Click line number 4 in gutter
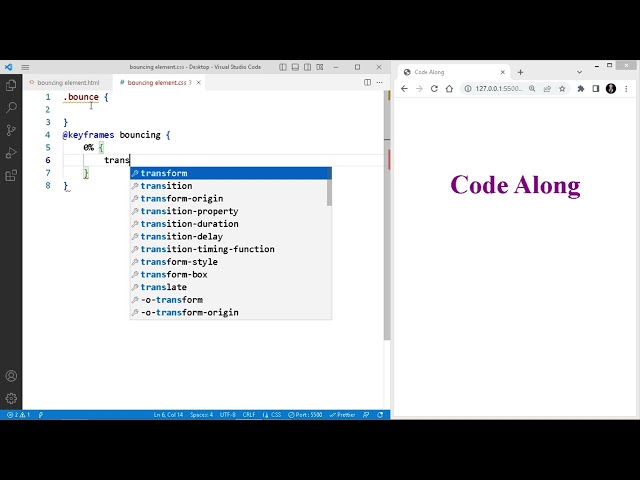640x480 pixels. point(48,135)
